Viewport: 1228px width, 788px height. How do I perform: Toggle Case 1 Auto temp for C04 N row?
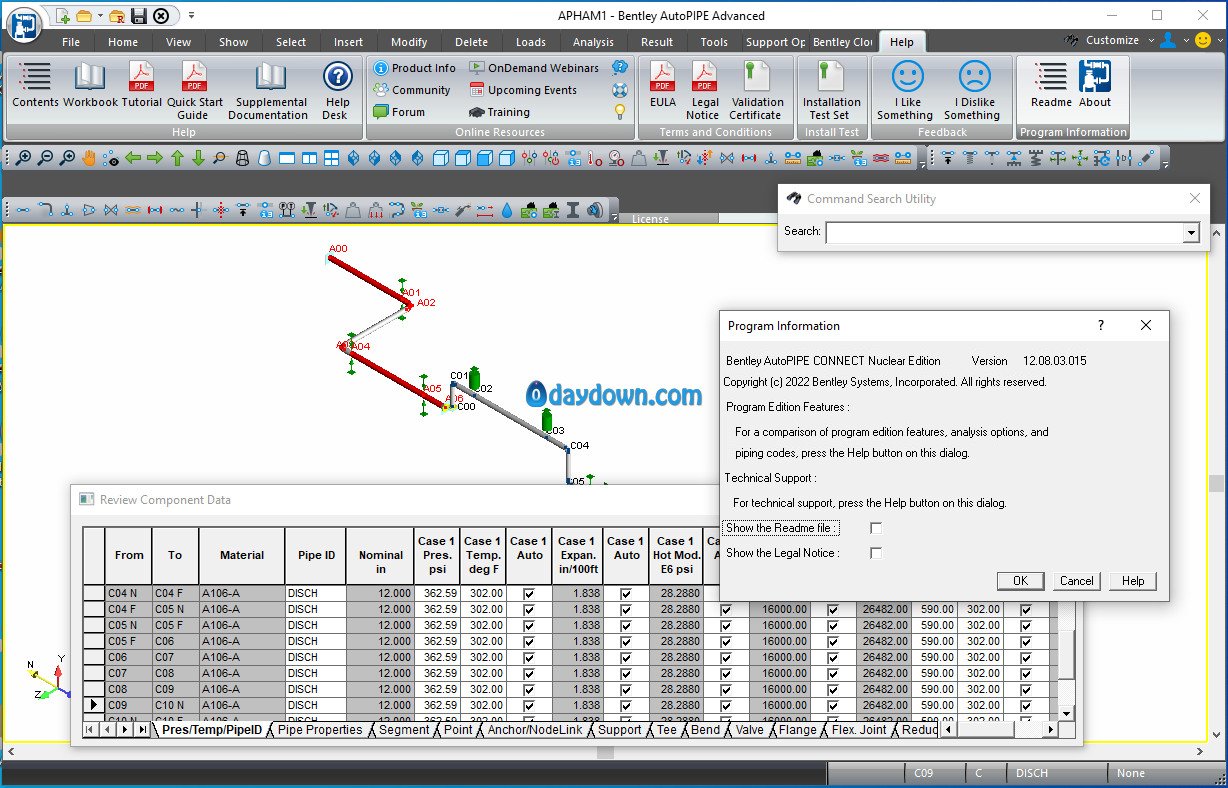[x=529, y=593]
